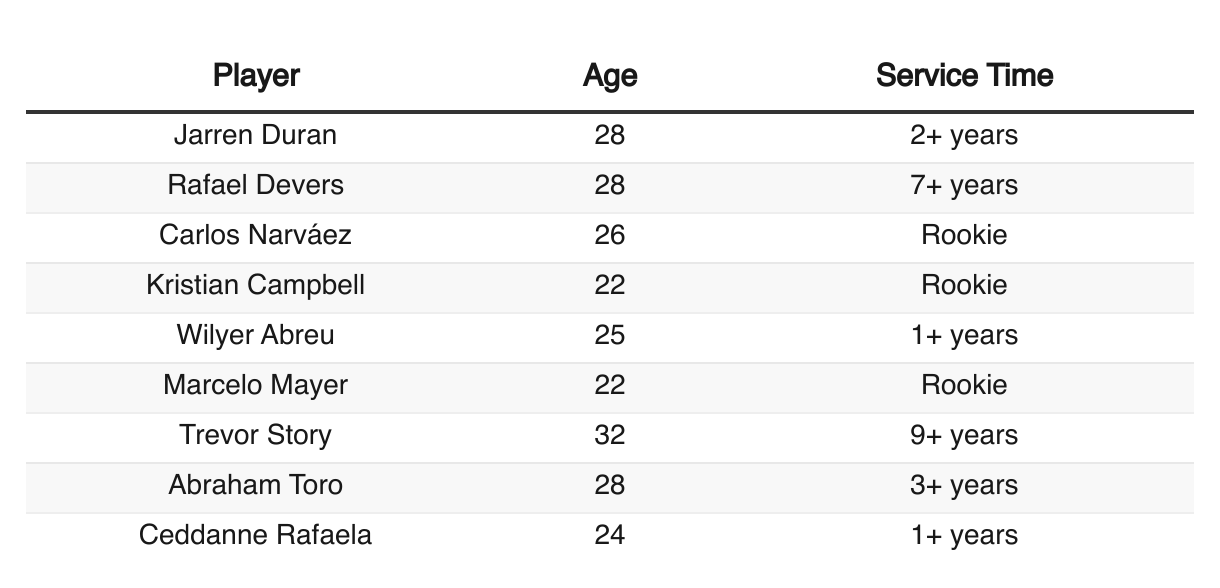Click the 7+ years service time cell
The width and height of the screenshot is (1220, 588).
[964, 185]
